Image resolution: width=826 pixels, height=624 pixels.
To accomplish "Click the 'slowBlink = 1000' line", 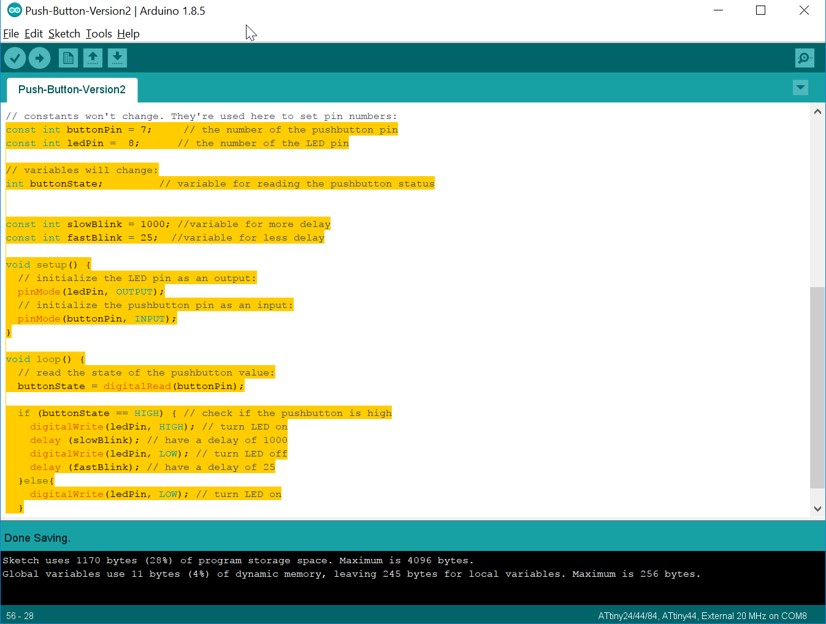I will (168, 224).
